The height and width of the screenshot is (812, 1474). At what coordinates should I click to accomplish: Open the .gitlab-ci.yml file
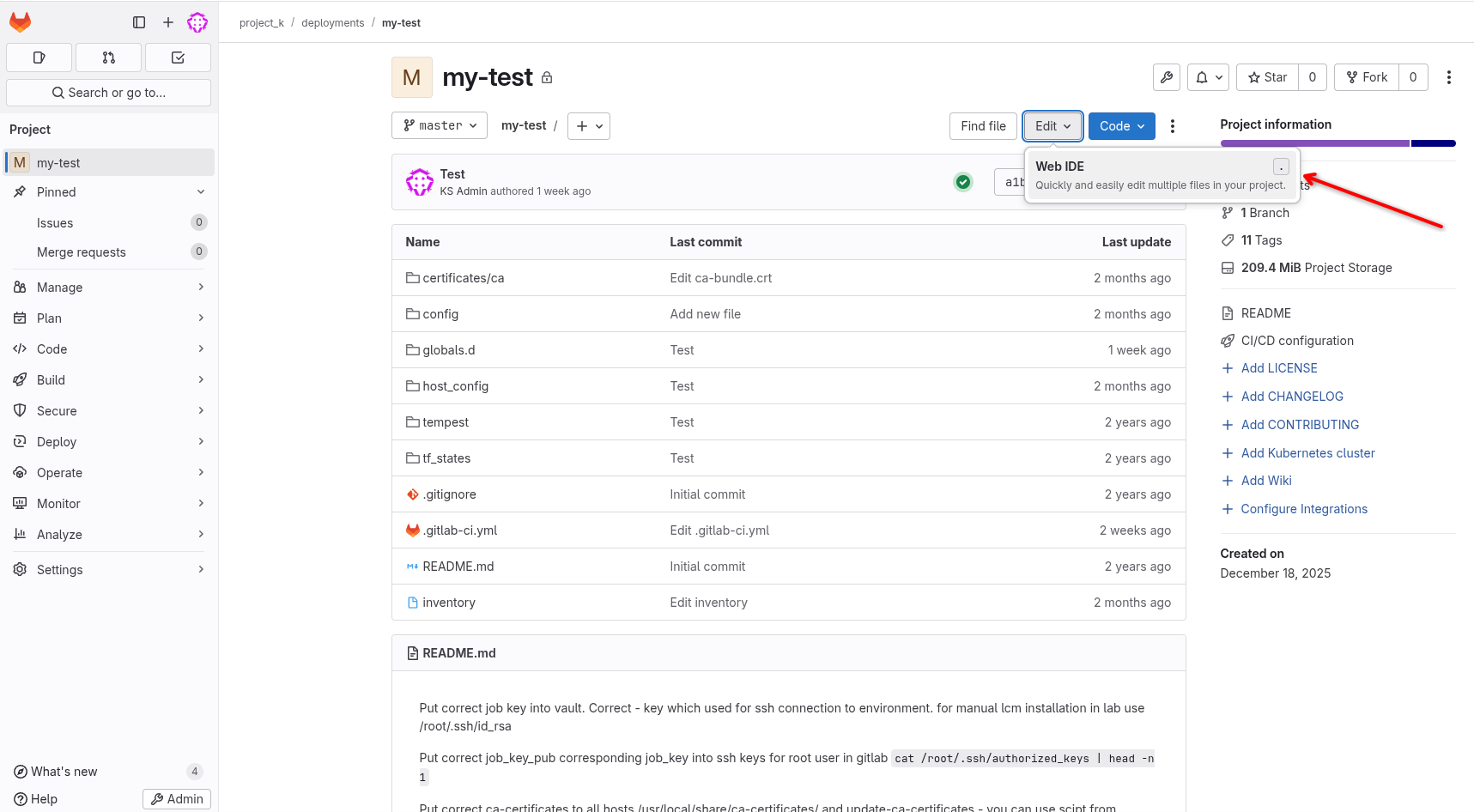460,530
